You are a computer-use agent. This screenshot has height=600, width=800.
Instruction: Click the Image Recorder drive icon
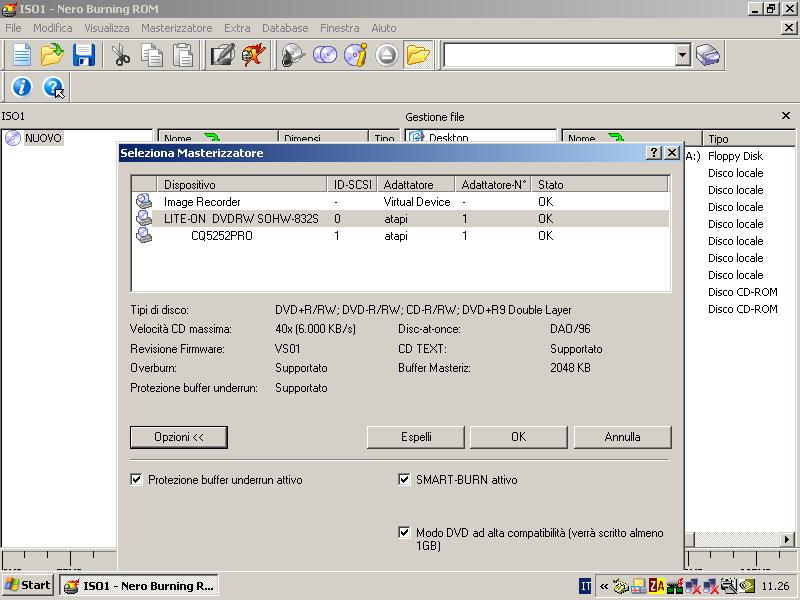tap(144, 201)
